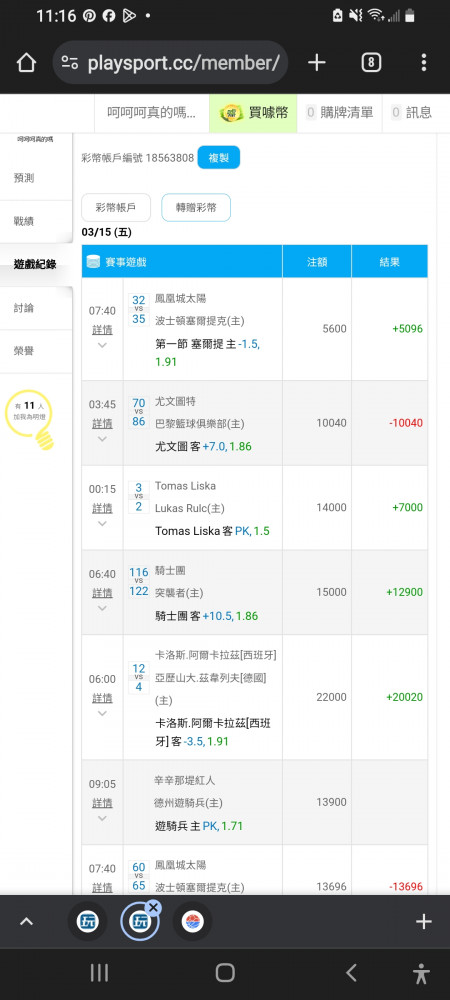Close the selected floating tab with its X badge
The height and width of the screenshot is (1000, 450).
pos(154,908)
